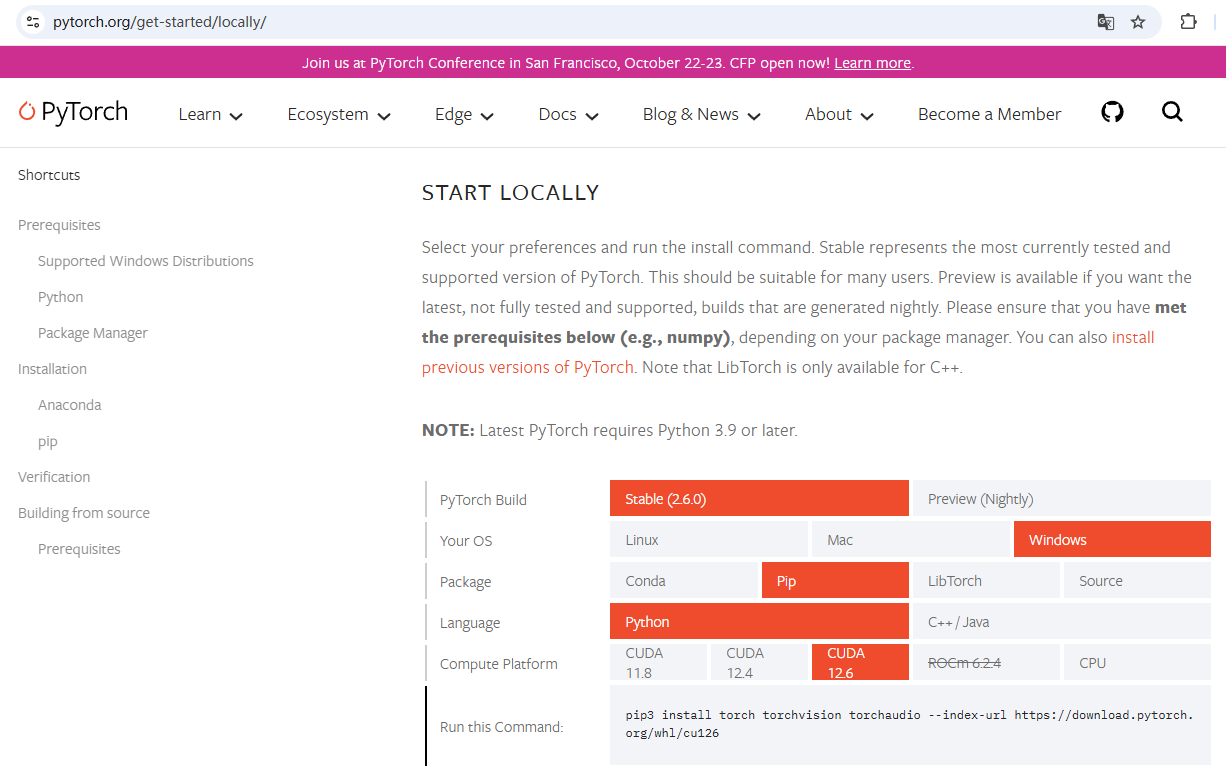This screenshot has height=778, width=1226.
Task: Click the search magnifier icon
Action: coord(1172,112)
